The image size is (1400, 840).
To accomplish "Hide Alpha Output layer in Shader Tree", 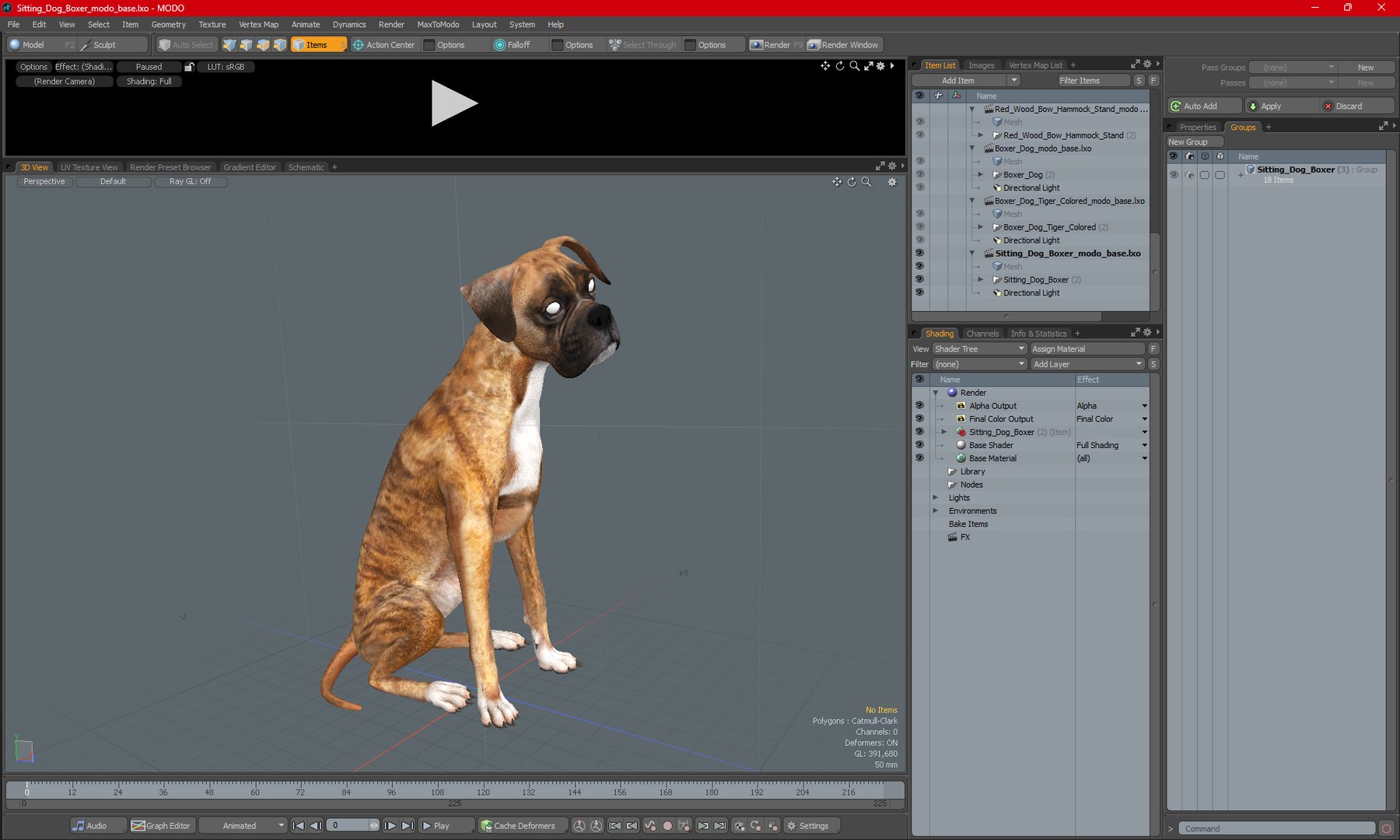I will coord(919,406).
